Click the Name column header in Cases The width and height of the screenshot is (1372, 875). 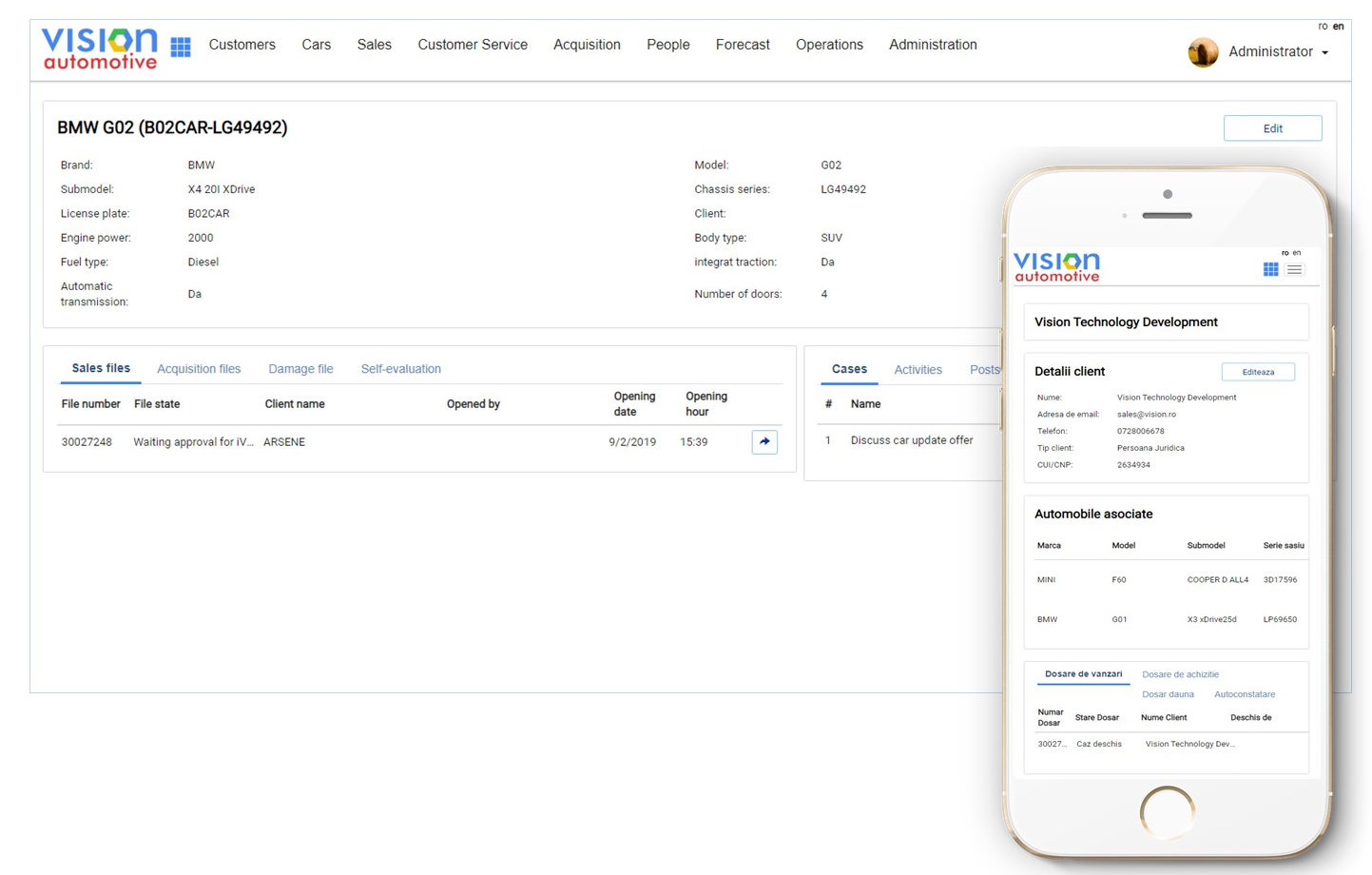pyautogui.click(x=865, y=404)
